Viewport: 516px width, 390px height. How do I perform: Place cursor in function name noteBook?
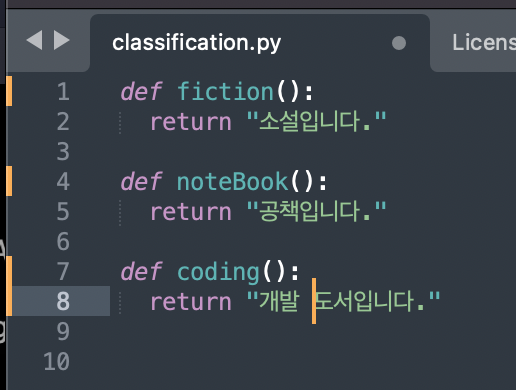[x=232, y=181]
